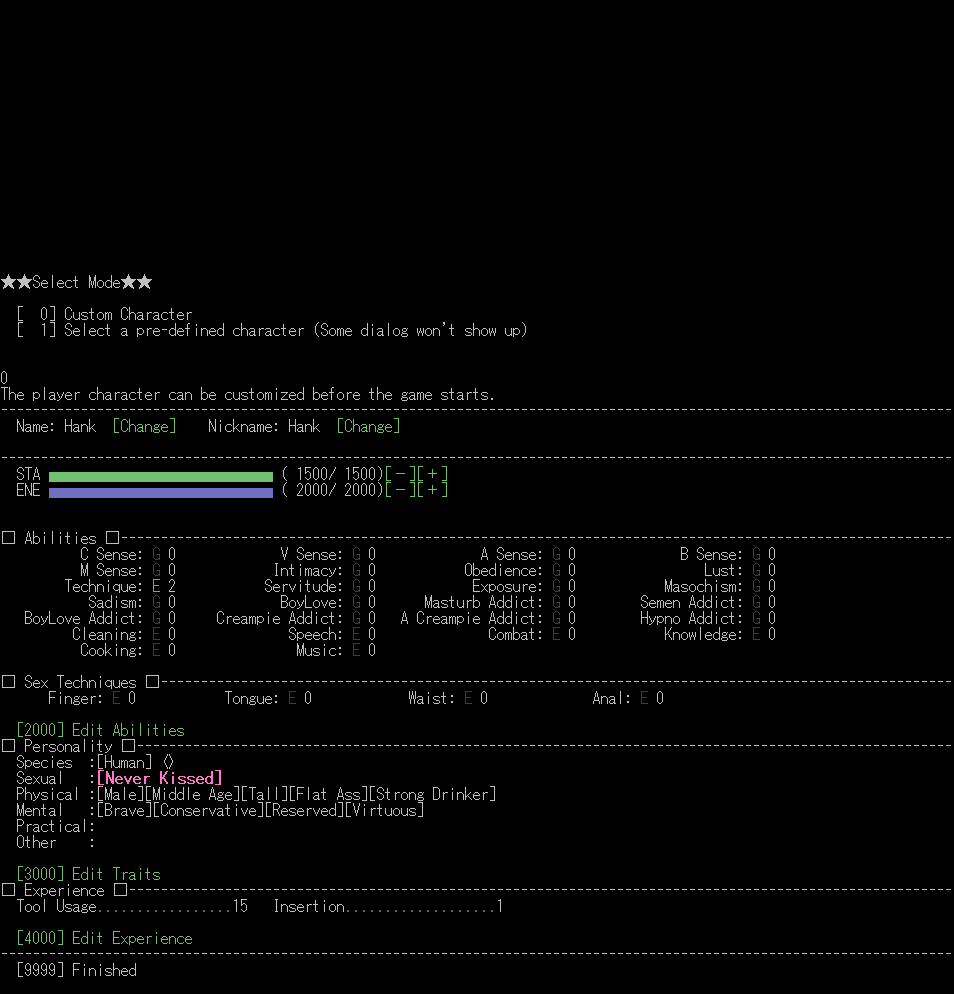Viewport: 954px width, 994px height.
Task: Open the [3000] Edit Traits option
Action: click(x=88, y=874)
